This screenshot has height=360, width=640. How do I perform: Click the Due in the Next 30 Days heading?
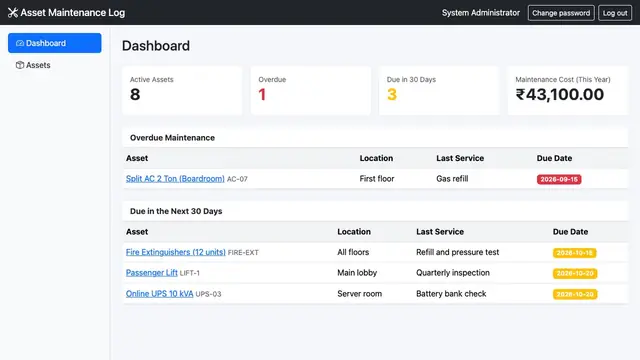point(176,211)
